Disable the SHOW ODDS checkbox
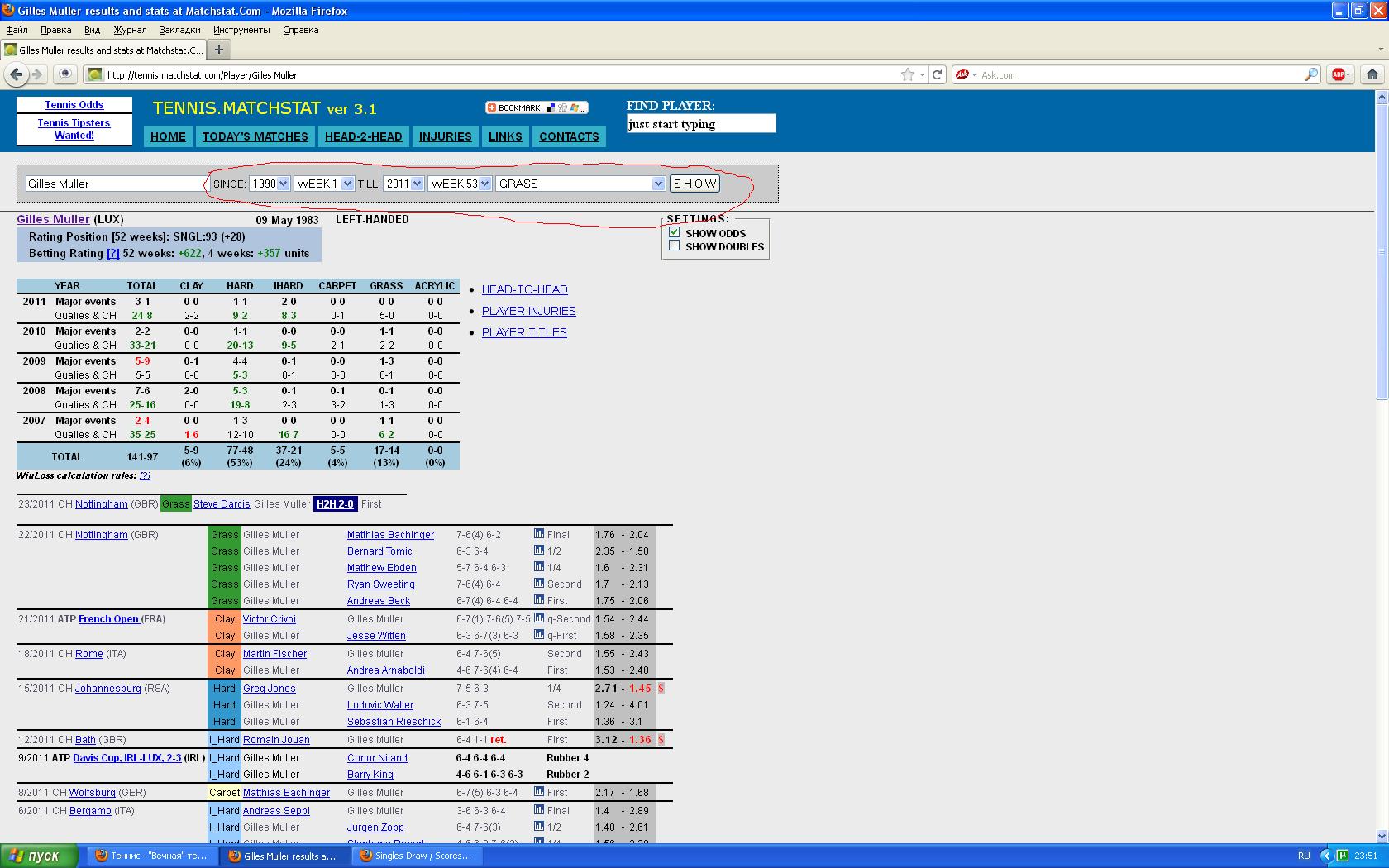1389x868 pixels. (x=674, y=232)
